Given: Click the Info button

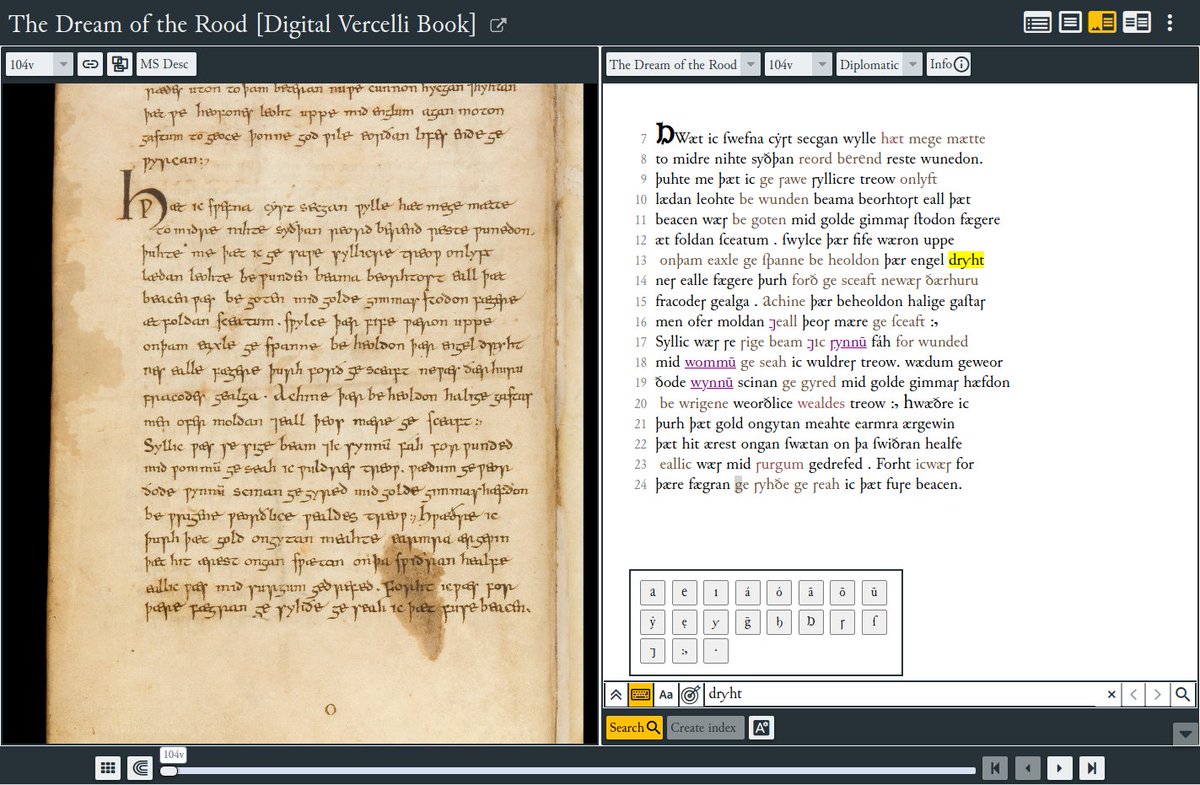Looking at the screenshot, I should coord(948,64).
